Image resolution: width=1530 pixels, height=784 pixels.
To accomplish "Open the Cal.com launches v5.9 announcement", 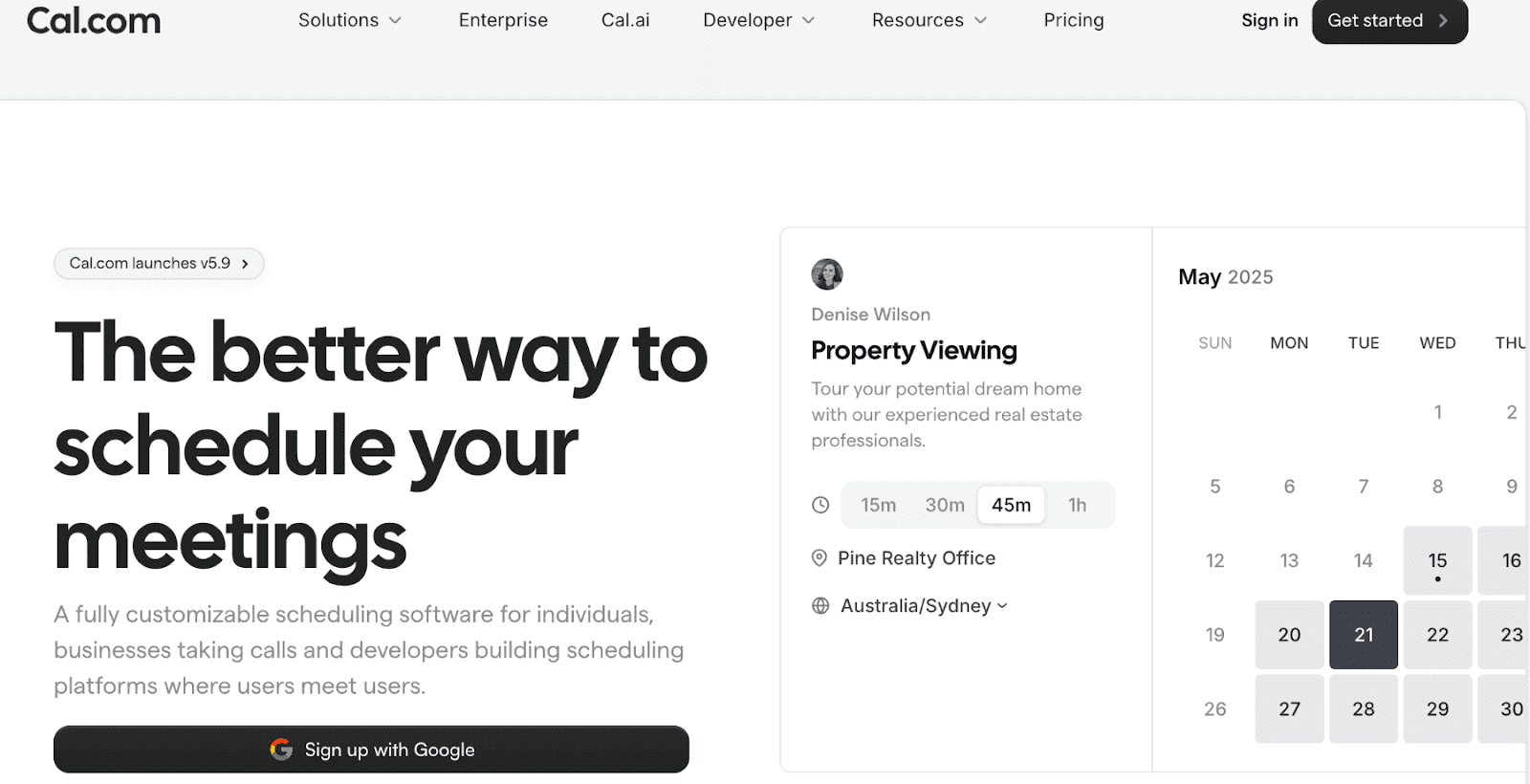I will click(x=159, y=263).
